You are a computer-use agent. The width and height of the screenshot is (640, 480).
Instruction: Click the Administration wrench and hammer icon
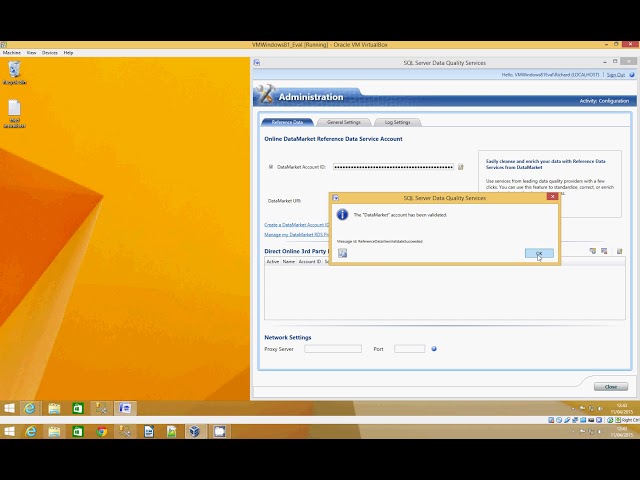pos(266,94)
